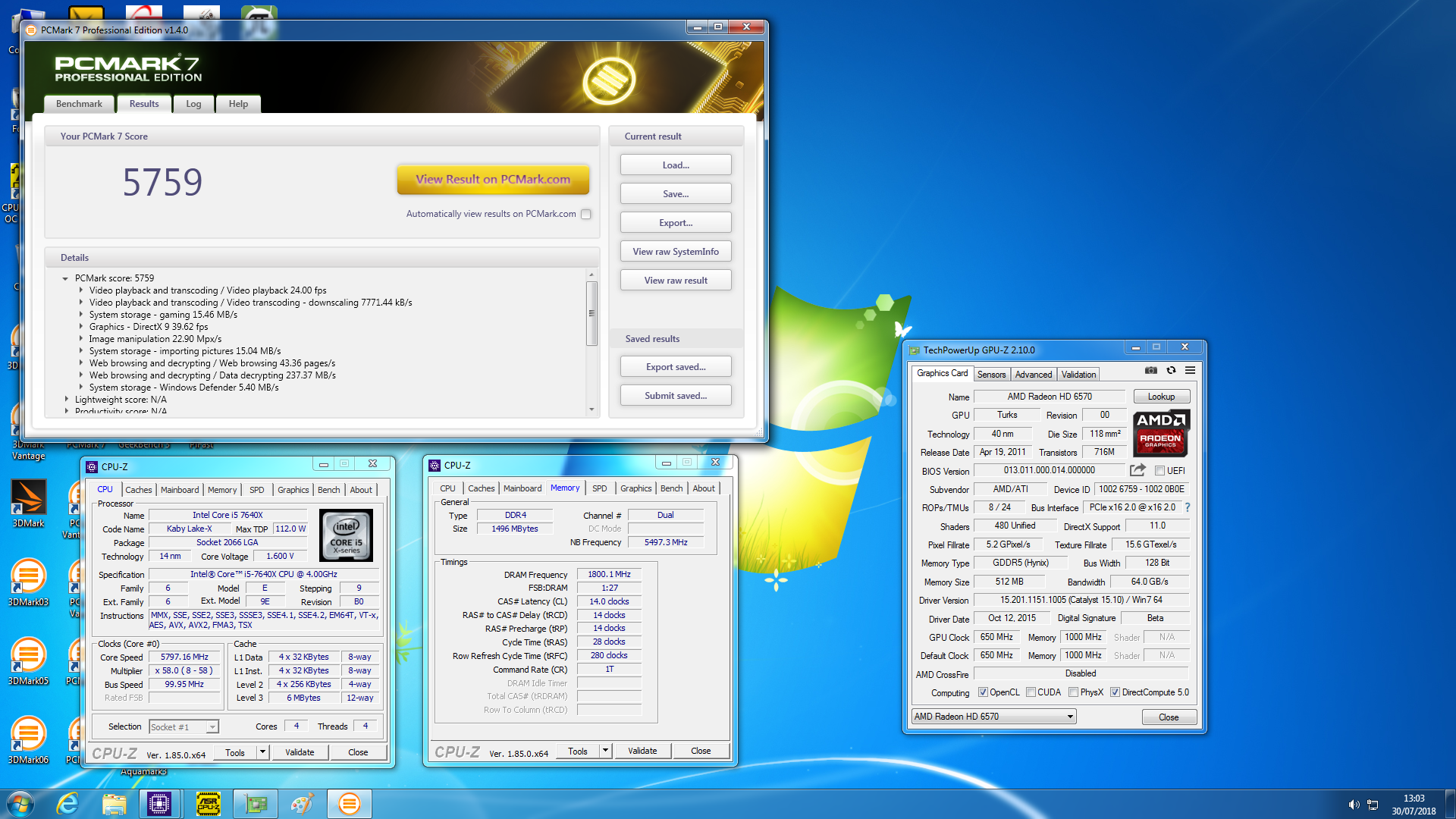
Task: Switch to CPU-Z purple taskbar icon
Action: [159, 804]
